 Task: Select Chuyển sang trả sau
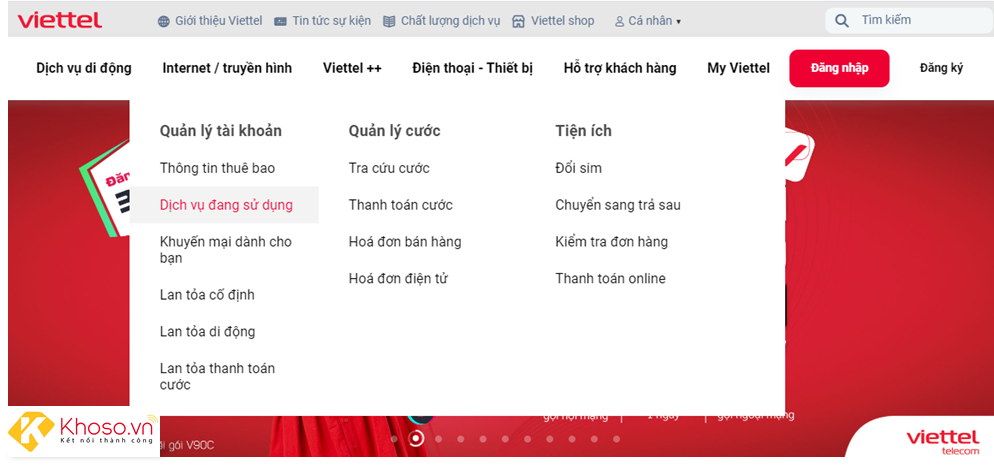tap(618, 205)
